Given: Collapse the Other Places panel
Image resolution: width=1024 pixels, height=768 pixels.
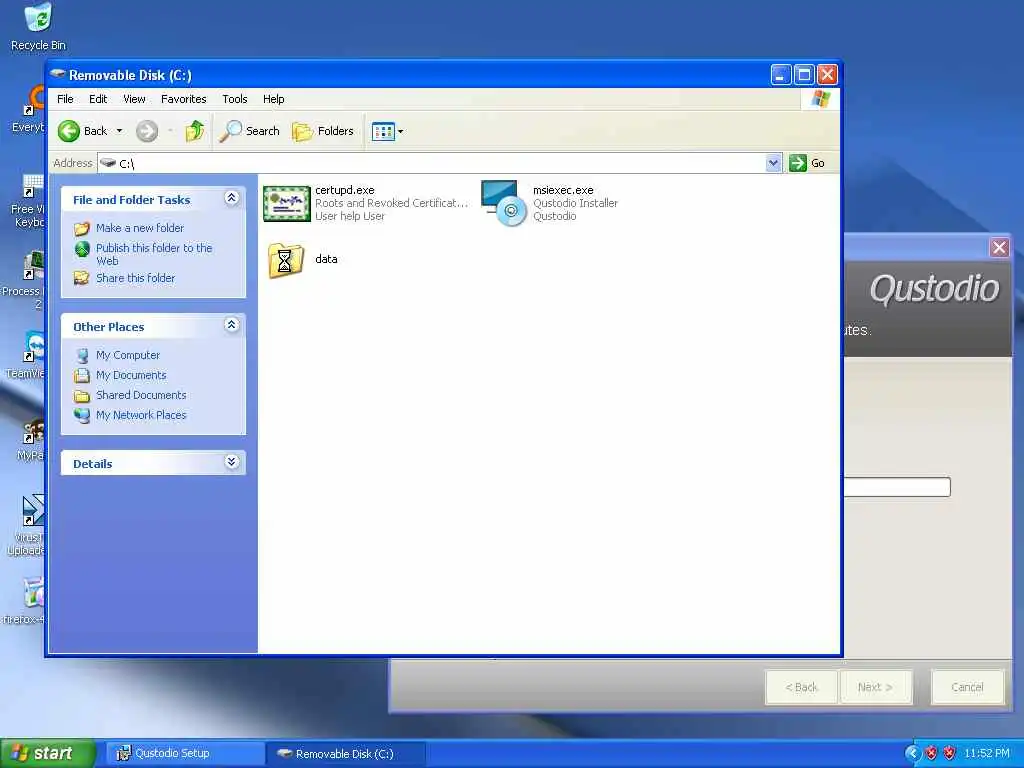Looking at the screenshot, I should [x=231, y=325].
